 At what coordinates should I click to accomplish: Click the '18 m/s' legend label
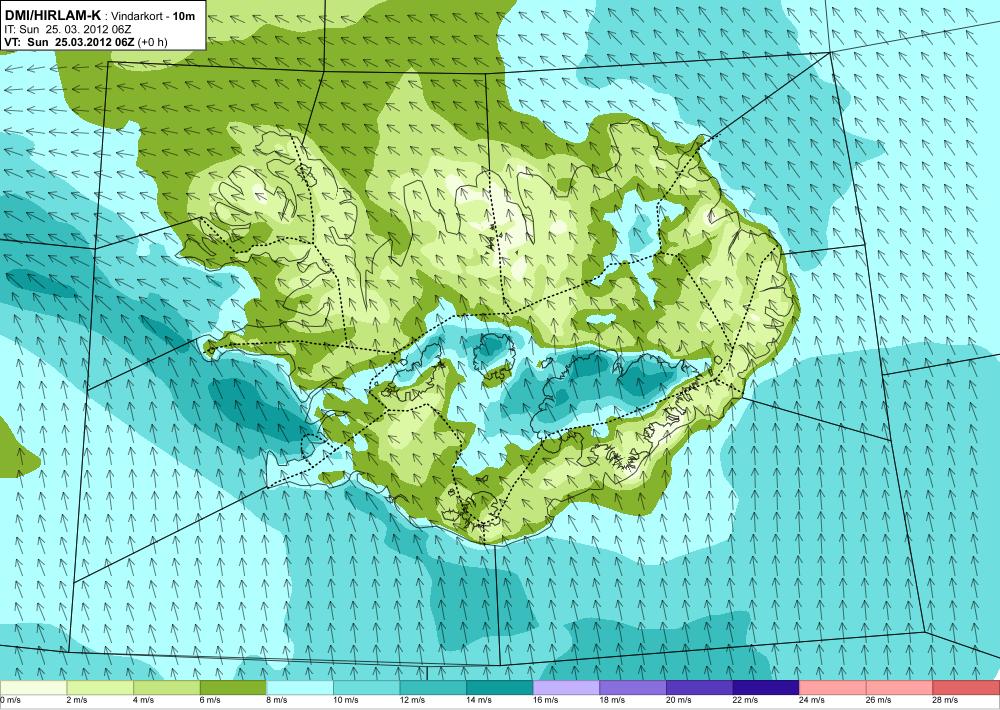pos(612,700)
